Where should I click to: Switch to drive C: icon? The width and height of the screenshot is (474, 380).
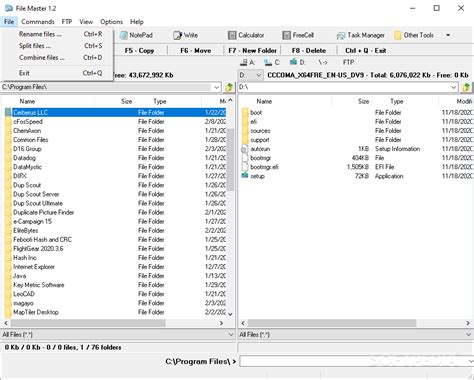(272, 62)
